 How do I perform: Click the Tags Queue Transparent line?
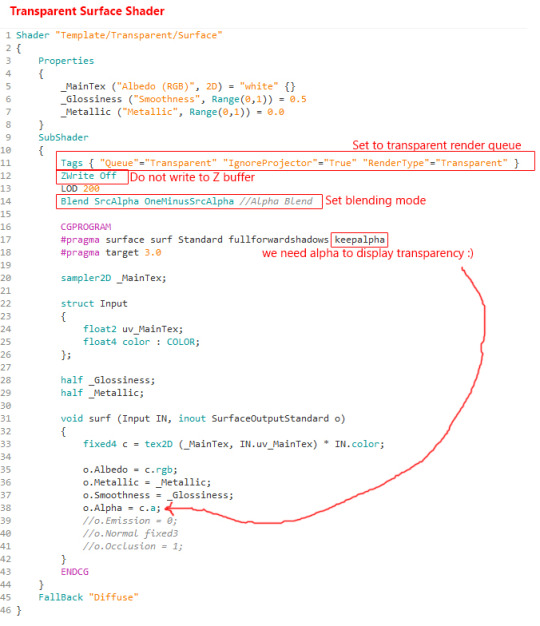[290, 163]
